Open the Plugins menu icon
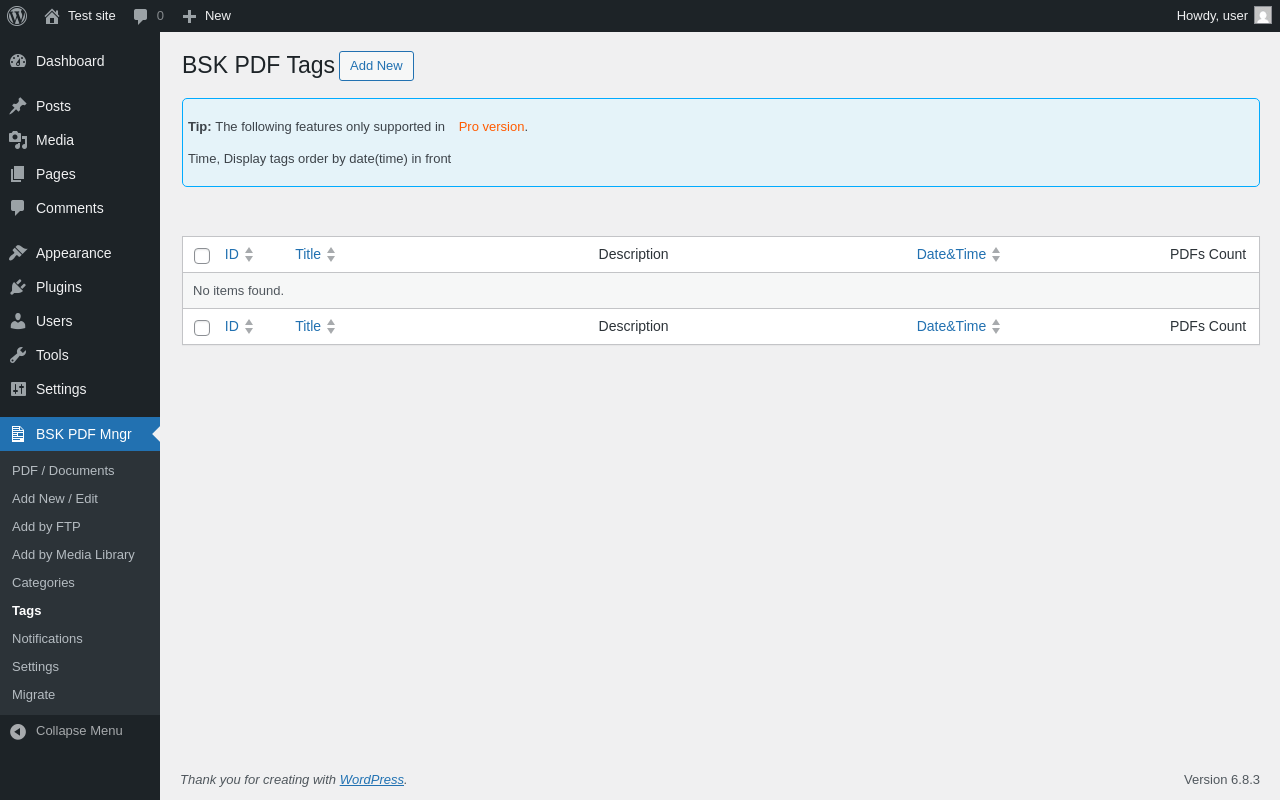This screenshot has height=800, width=1280. click(18, 287)
